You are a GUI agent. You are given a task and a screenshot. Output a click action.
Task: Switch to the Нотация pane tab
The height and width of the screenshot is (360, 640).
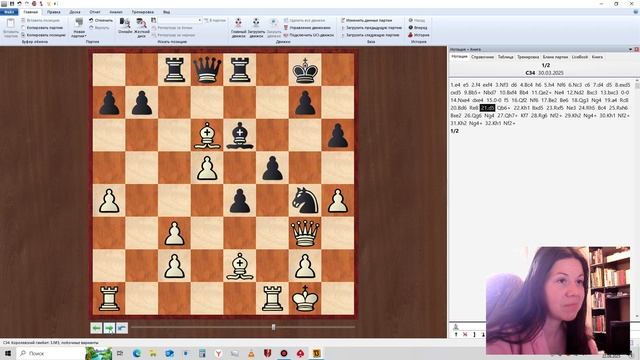pos(459,57)
